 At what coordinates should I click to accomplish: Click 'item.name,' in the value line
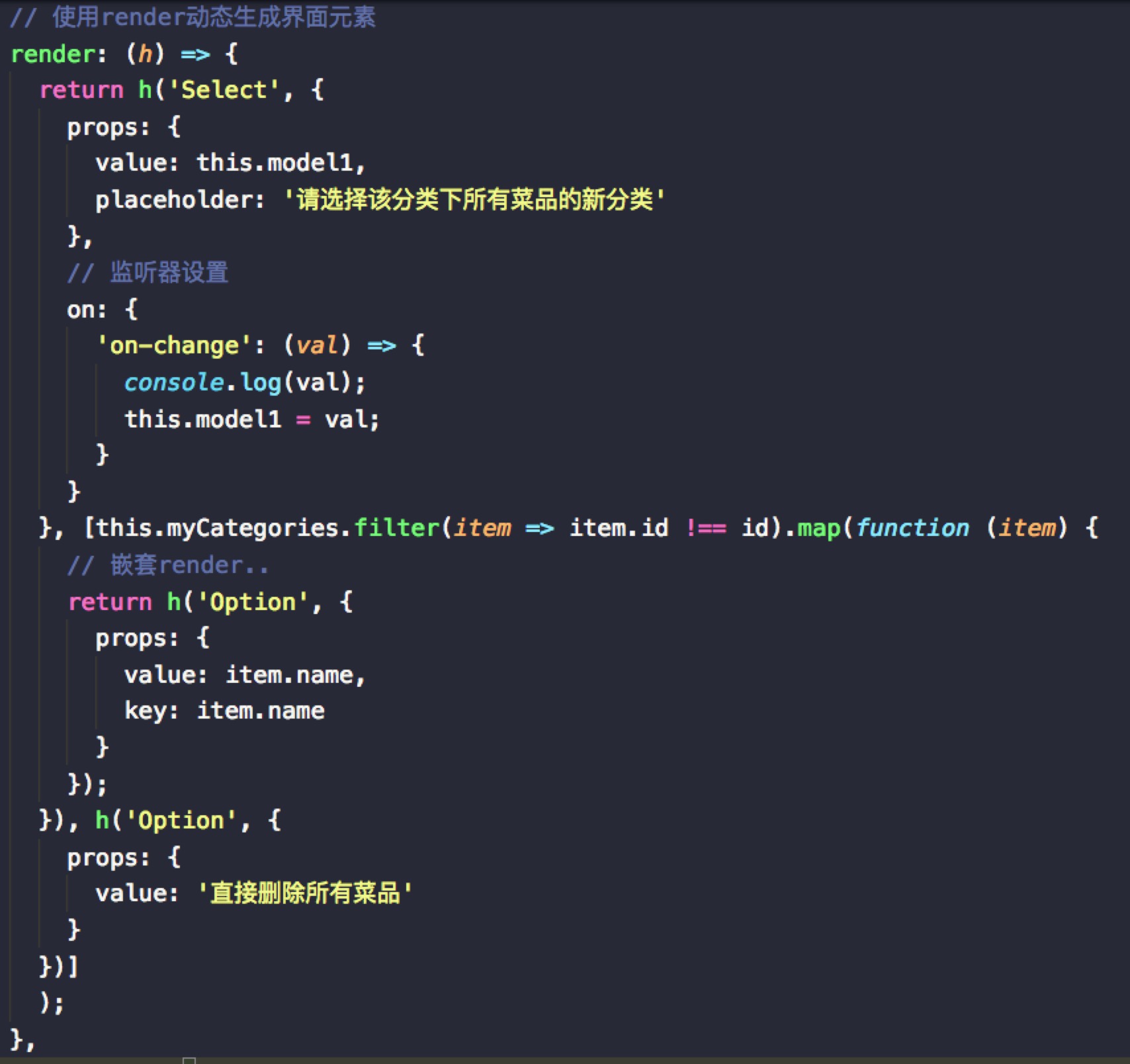tap(295, 675)
